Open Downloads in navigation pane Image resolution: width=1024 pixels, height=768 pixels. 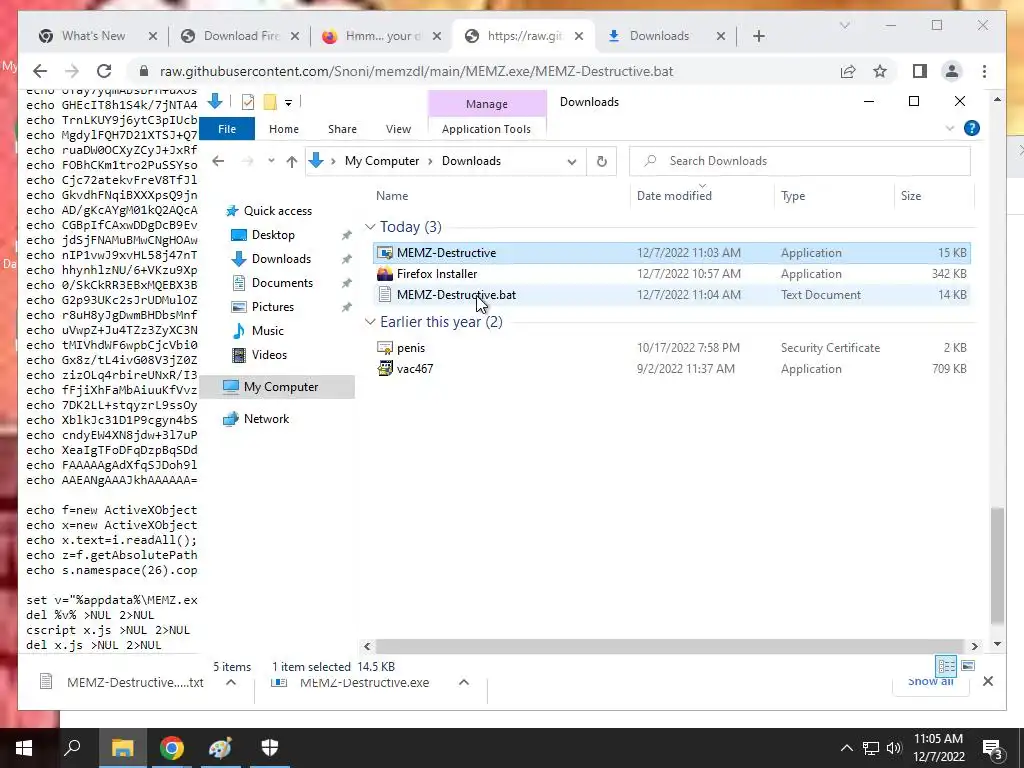coord(281,259)
